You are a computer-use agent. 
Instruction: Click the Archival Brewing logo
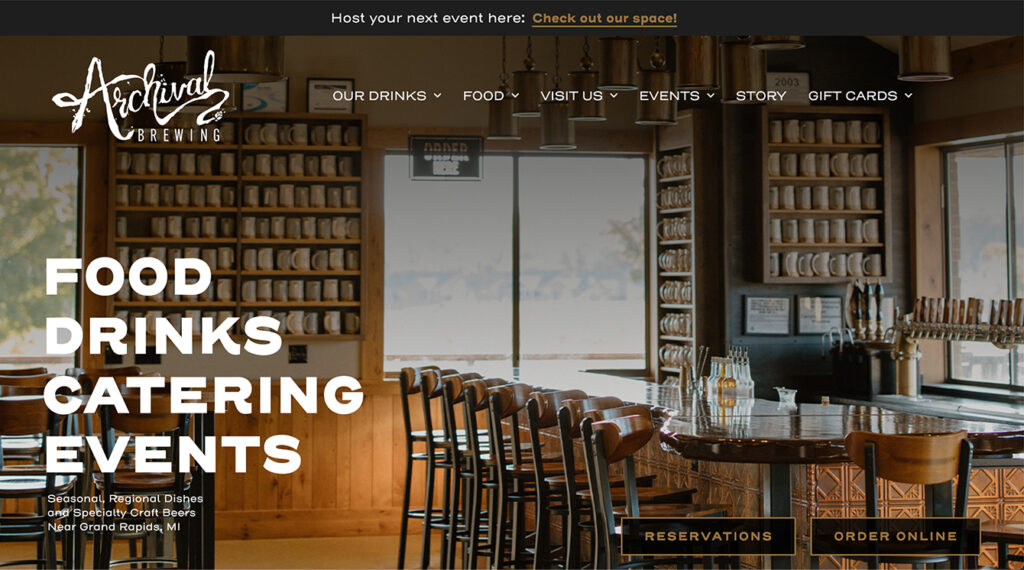(x=140, y=97)
